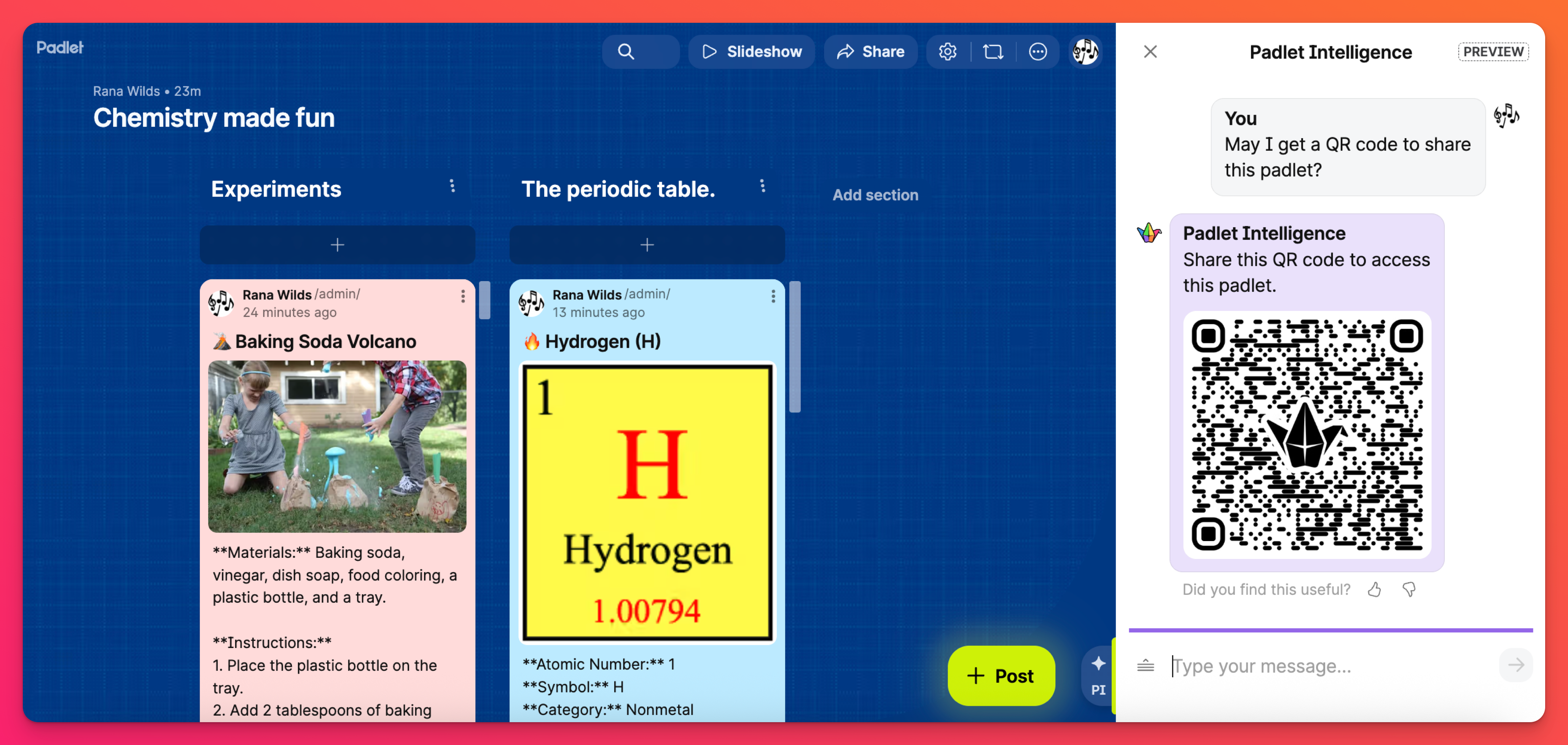Open the three-dot more options circle icon
Screen dimensions: 1568x745
point(1038,52)
